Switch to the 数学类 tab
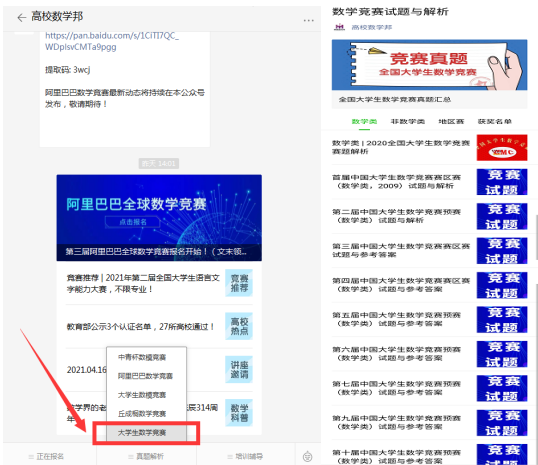 tap(364, 121)
